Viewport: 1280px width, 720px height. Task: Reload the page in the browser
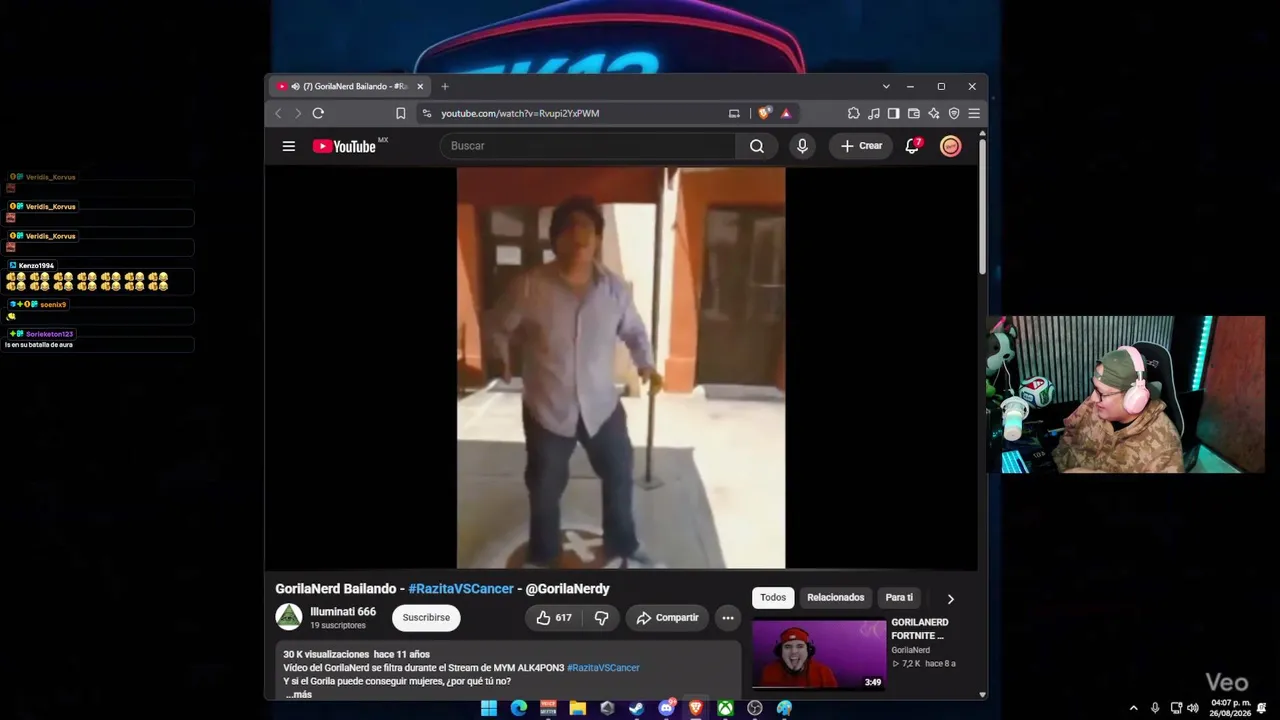(x=318, y=113)
